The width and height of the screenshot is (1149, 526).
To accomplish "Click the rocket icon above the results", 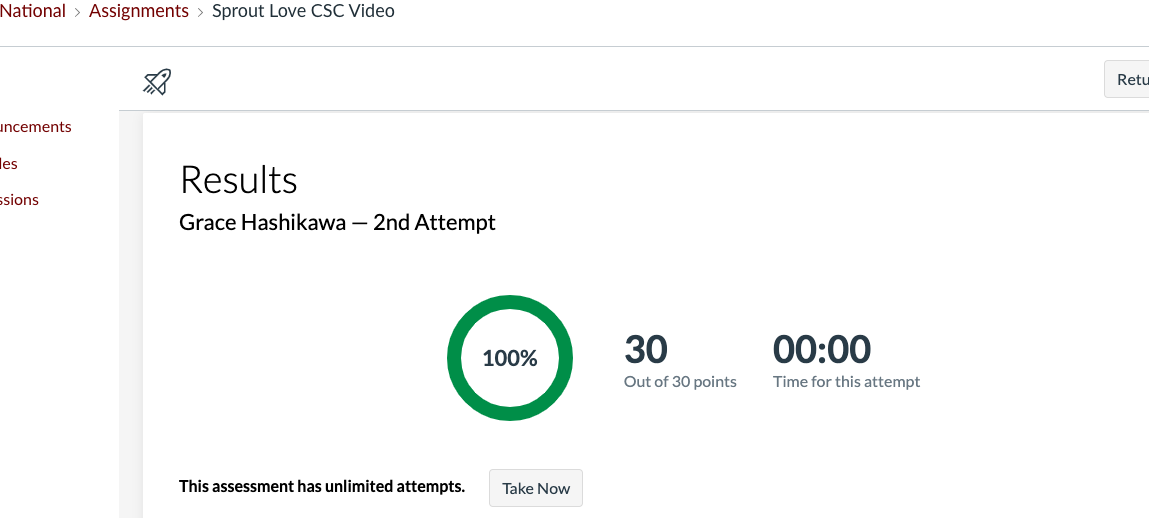I will click(x=157, y=81).
